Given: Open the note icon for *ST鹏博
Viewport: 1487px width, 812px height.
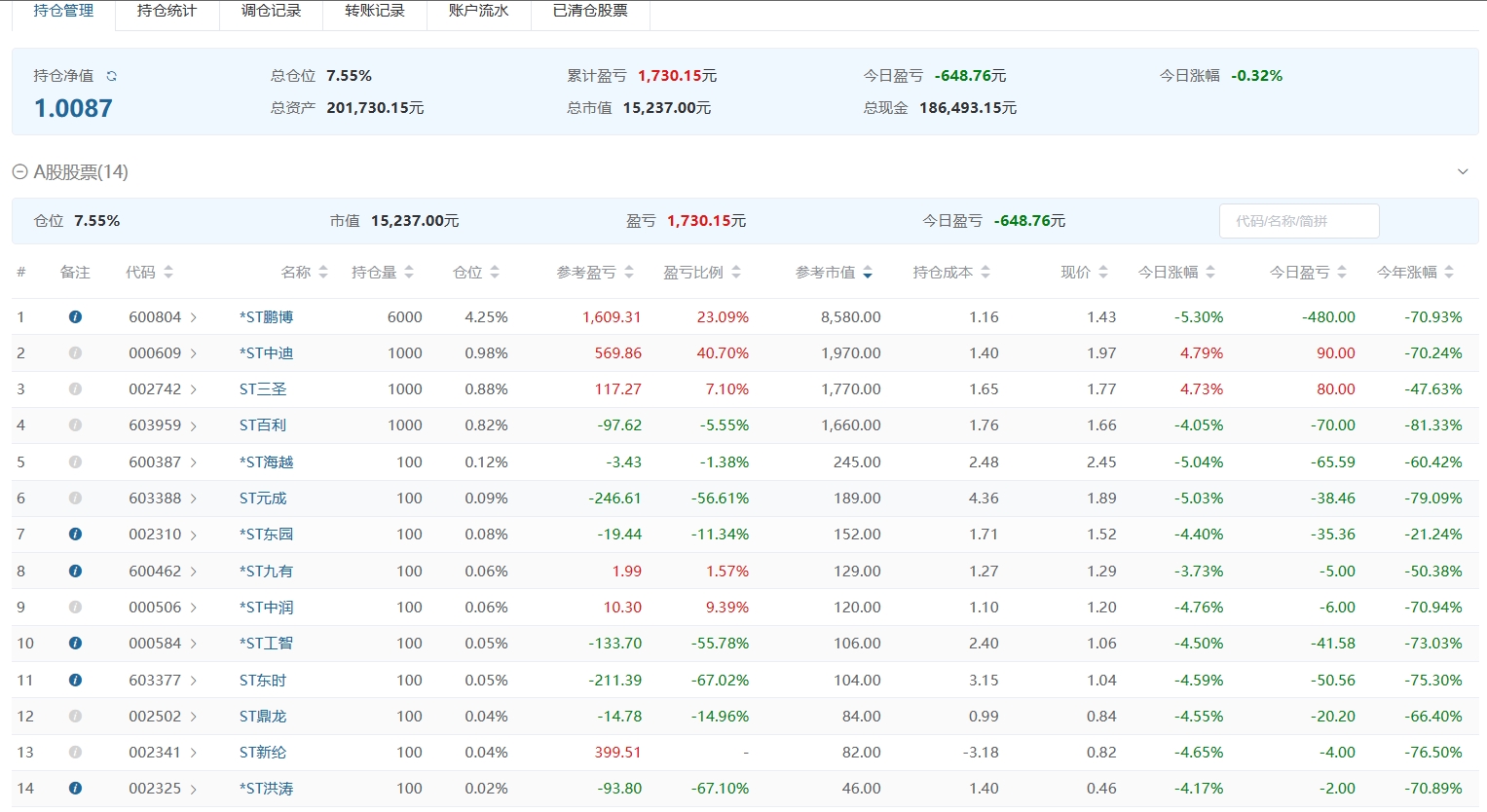Looking at the screenshot, I should 75,317.
